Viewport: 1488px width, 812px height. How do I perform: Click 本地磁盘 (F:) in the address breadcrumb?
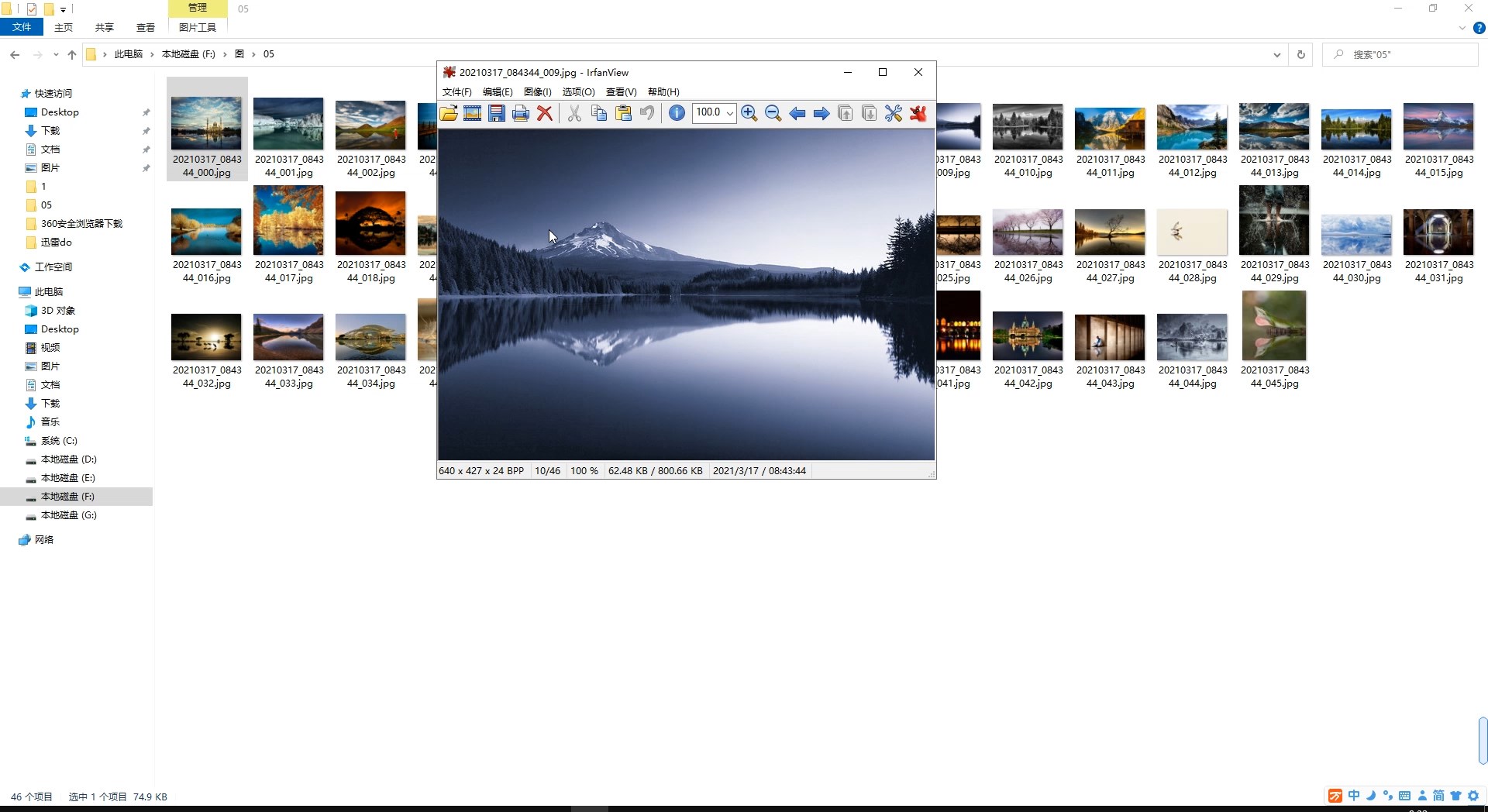(188, 54)
